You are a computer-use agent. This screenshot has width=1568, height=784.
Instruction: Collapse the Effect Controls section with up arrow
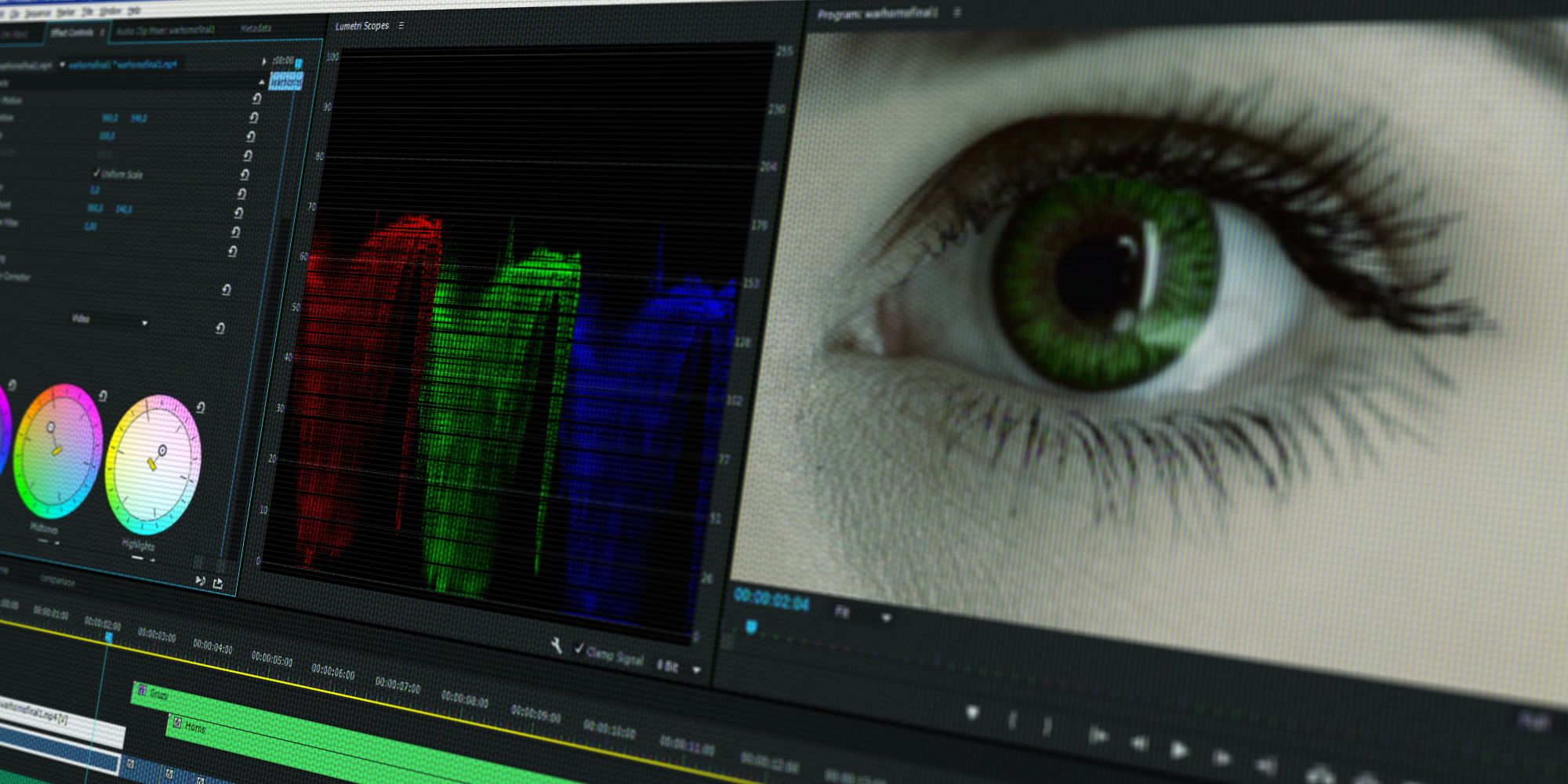click(261, 82)
